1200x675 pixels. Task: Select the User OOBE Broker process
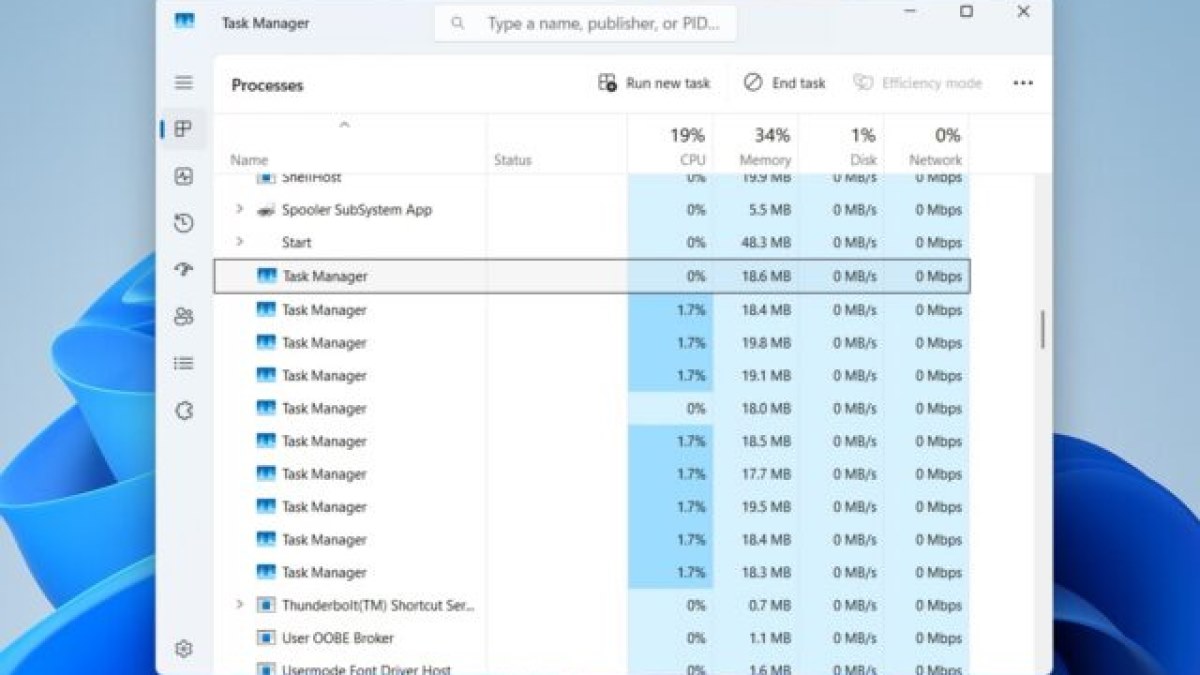337,638
